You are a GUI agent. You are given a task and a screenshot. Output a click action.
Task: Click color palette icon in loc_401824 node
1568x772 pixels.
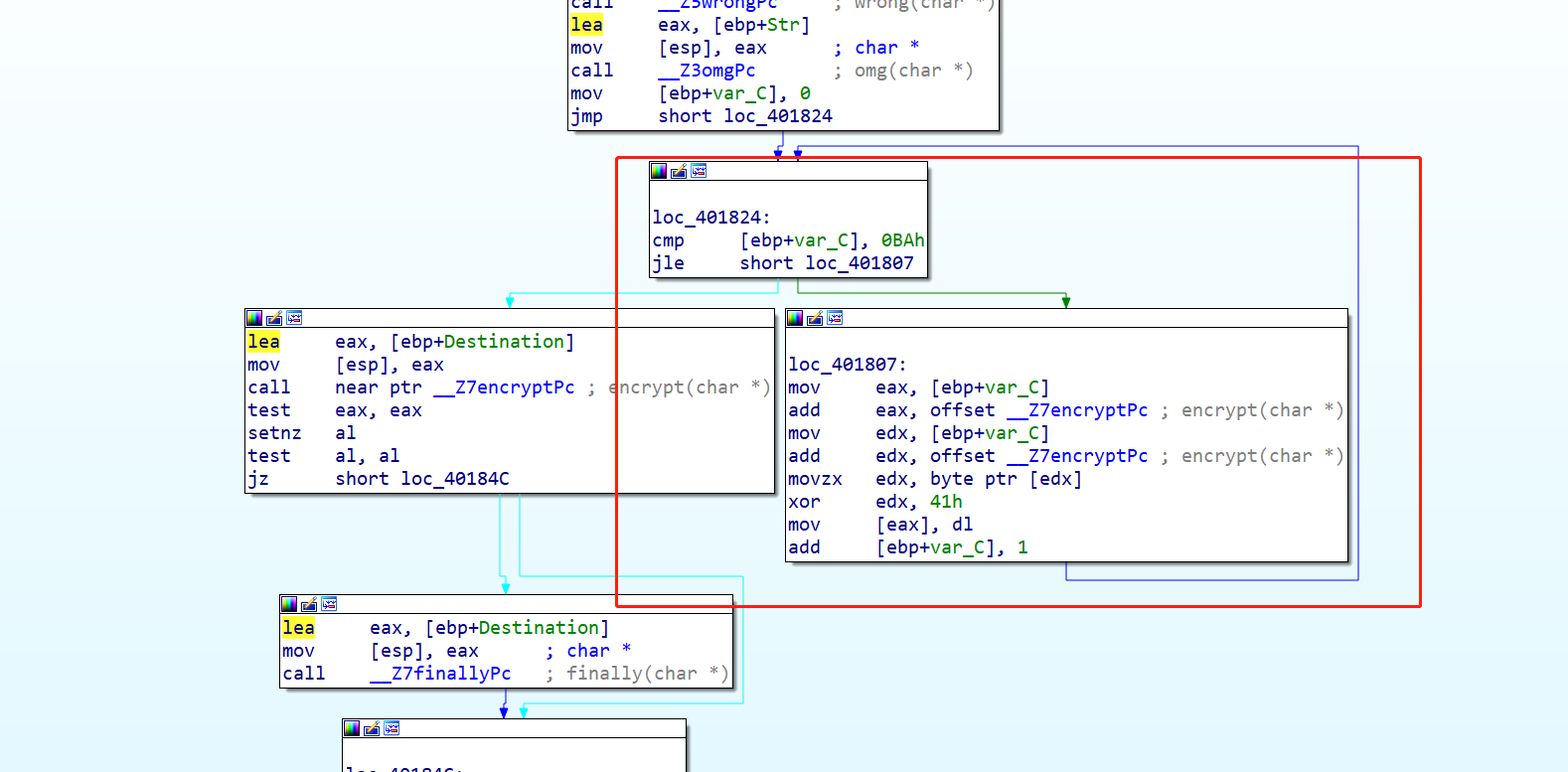(659, 171)
